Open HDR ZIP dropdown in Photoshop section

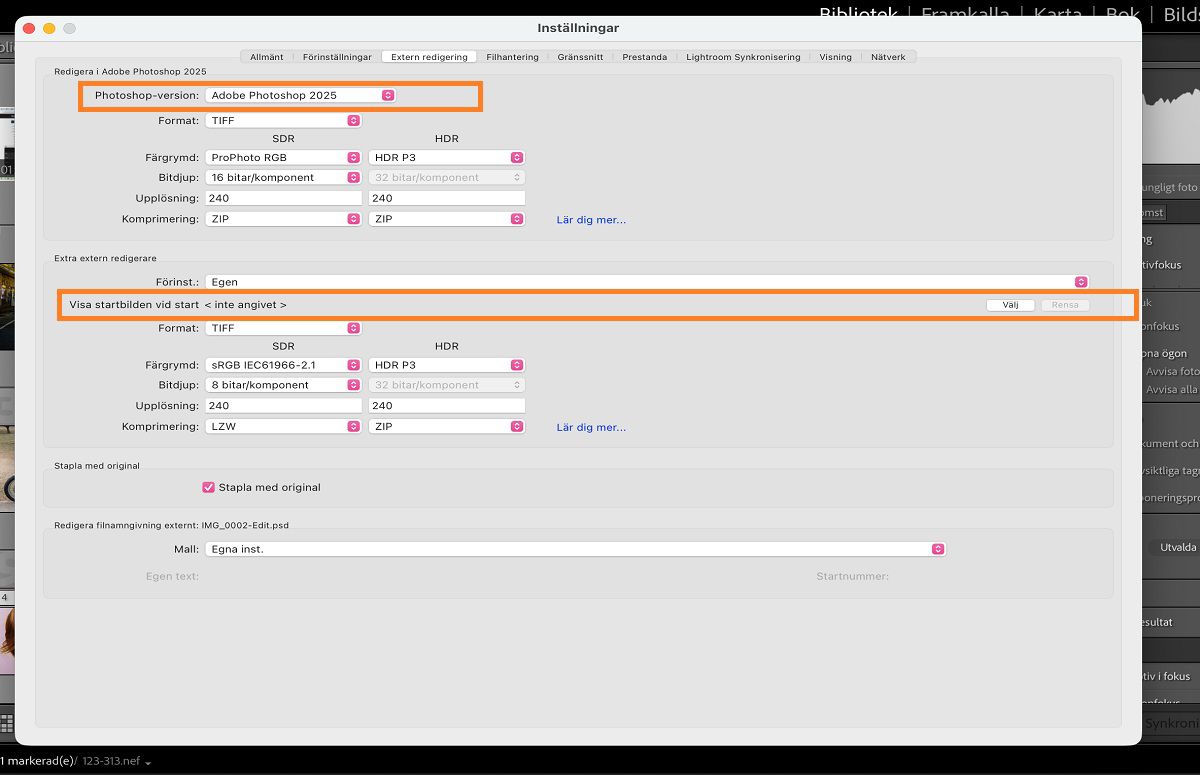click(447, 218)
